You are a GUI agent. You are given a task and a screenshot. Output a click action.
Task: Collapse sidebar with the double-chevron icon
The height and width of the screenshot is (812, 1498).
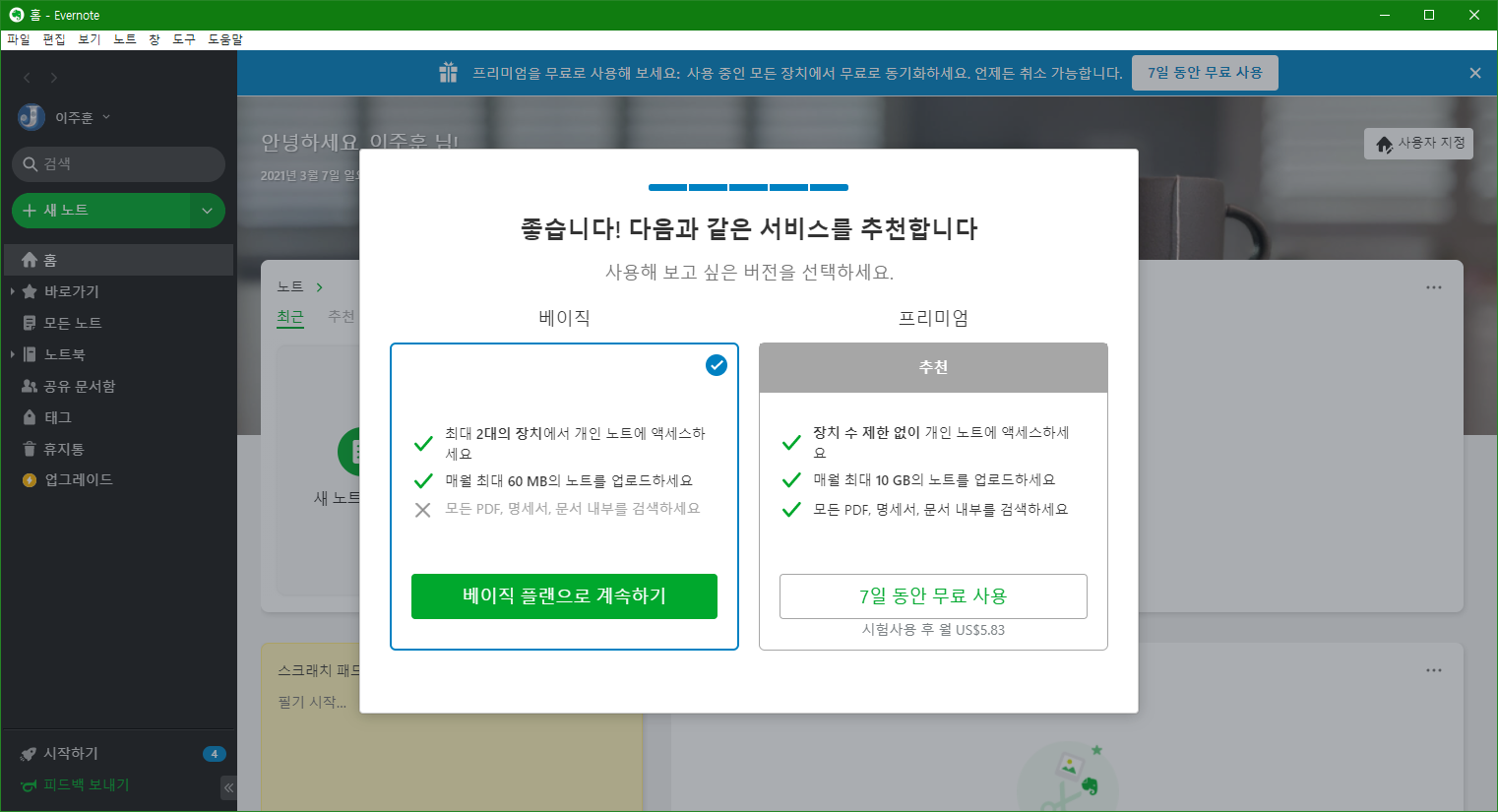228,787
